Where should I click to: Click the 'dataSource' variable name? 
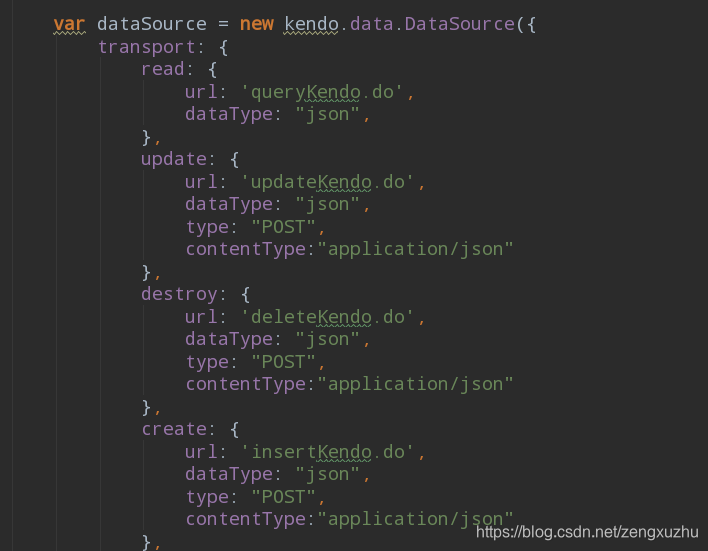click(x=152, y=24)
